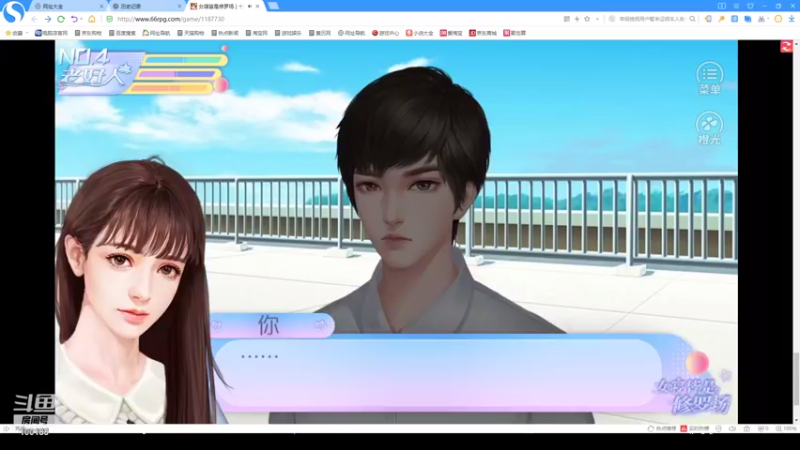The height and width of the screenshot is (450, 800).
Task: Click the blue square extension icon
Action: point(734,19)
